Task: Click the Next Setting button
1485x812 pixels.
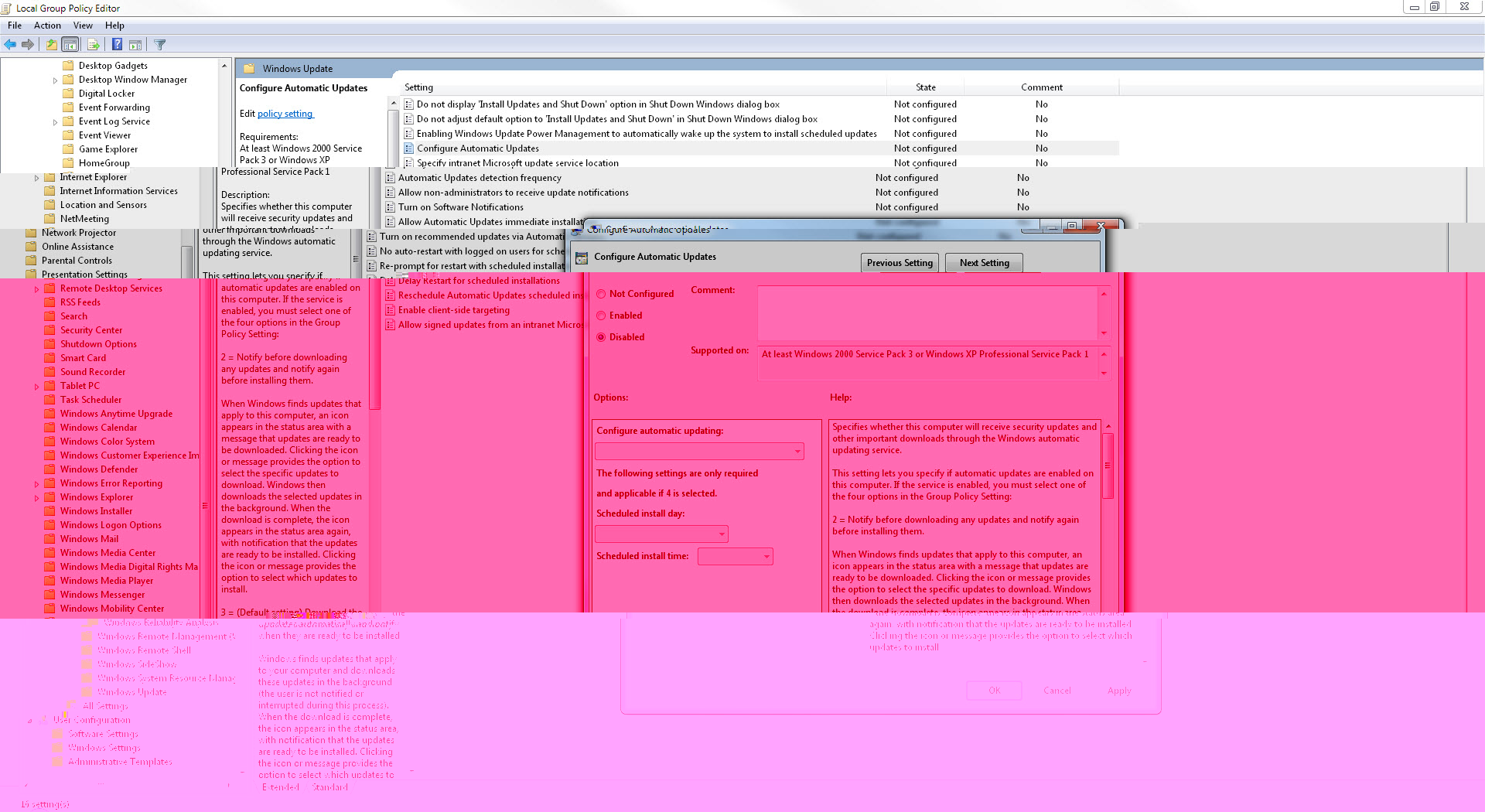Action: [x=984, y=263]
